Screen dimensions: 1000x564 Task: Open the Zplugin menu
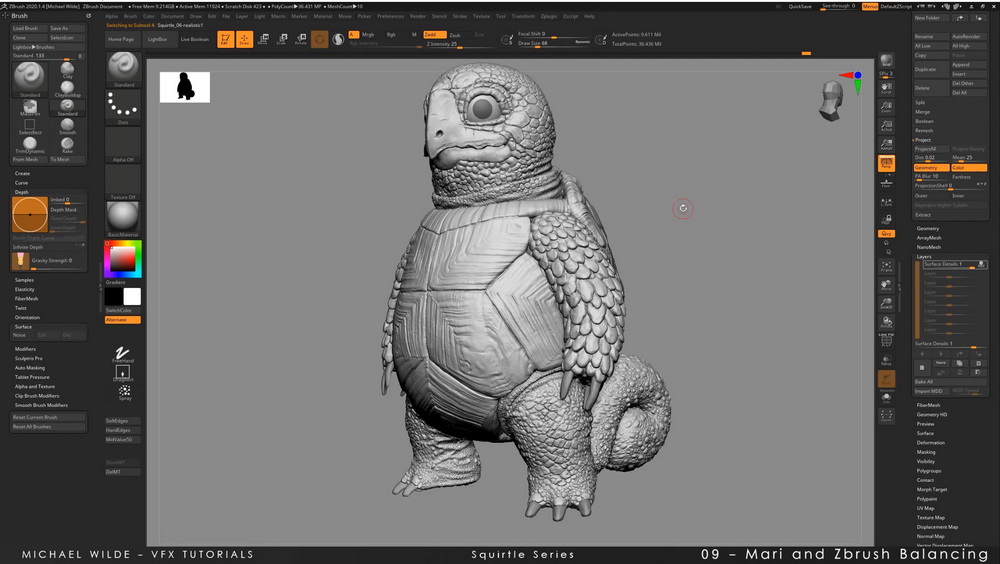click(548, 16)
